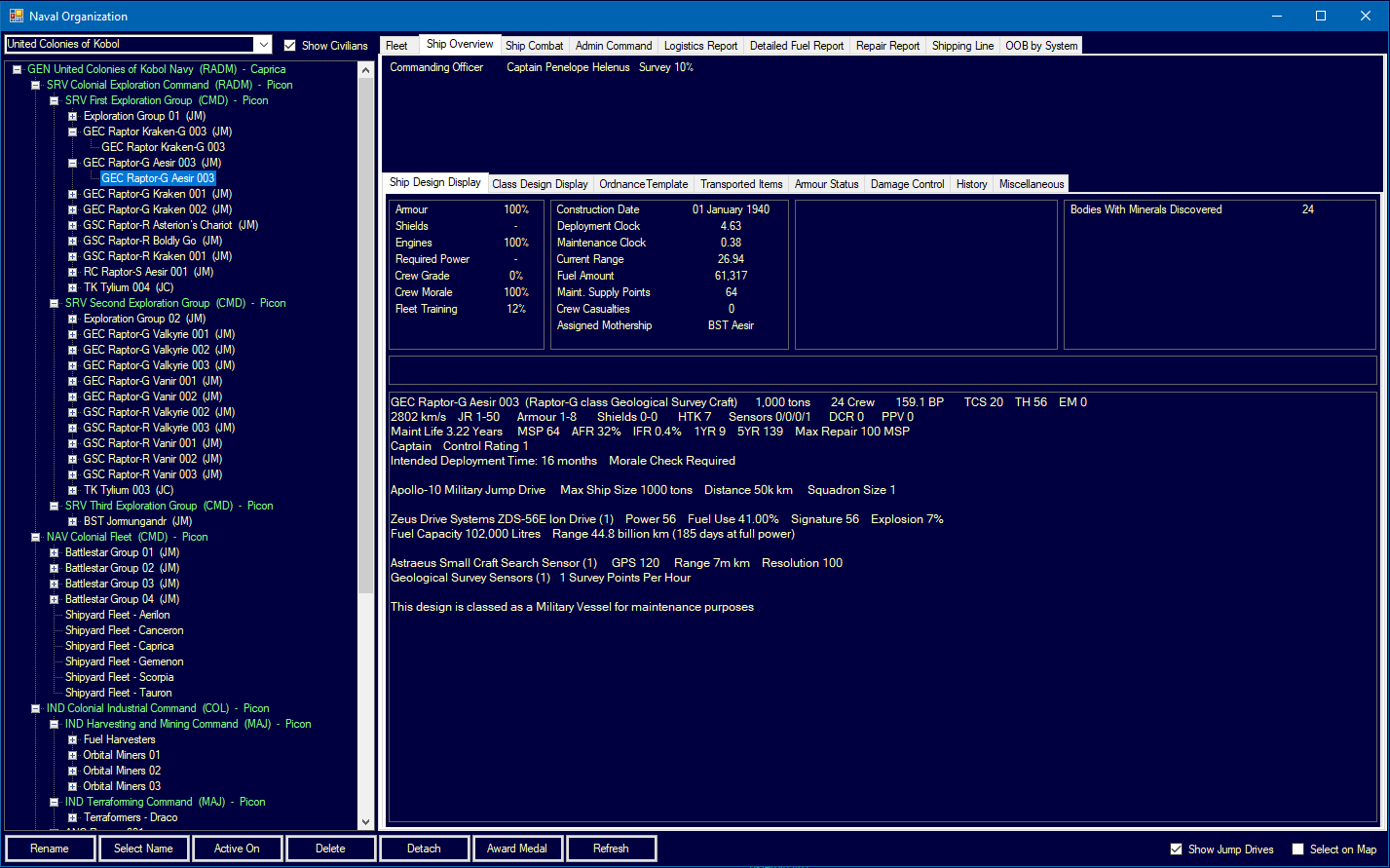Collapse GEC Raptor Kraken-G 003 node
Screen dimensions: 1390x868
click(x=72, y=132)
